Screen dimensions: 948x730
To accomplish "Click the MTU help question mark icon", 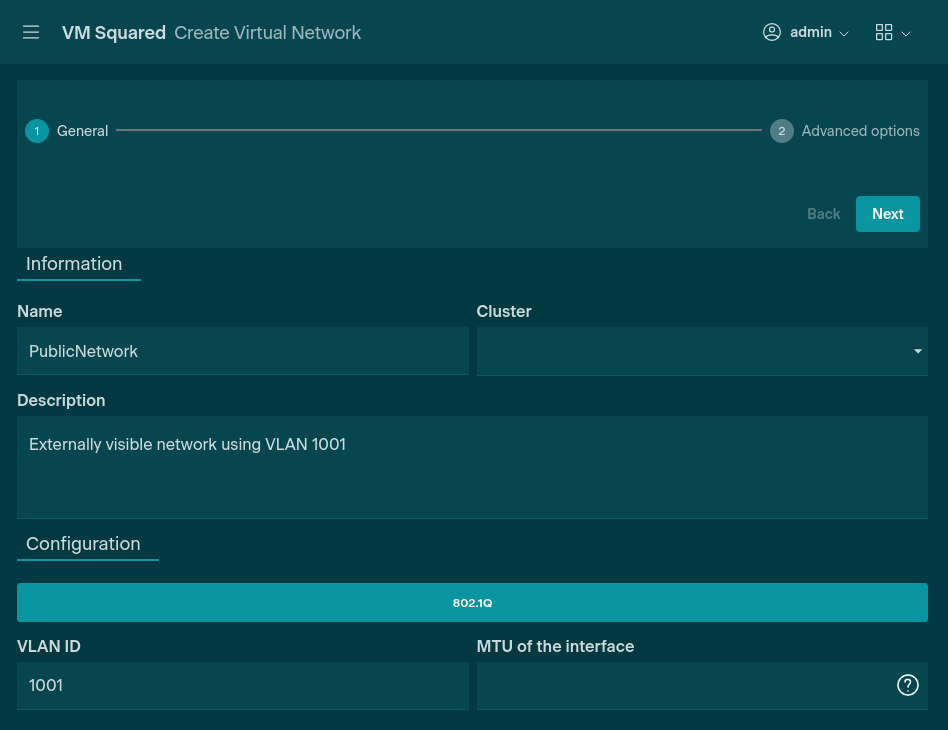I will 907,685.
